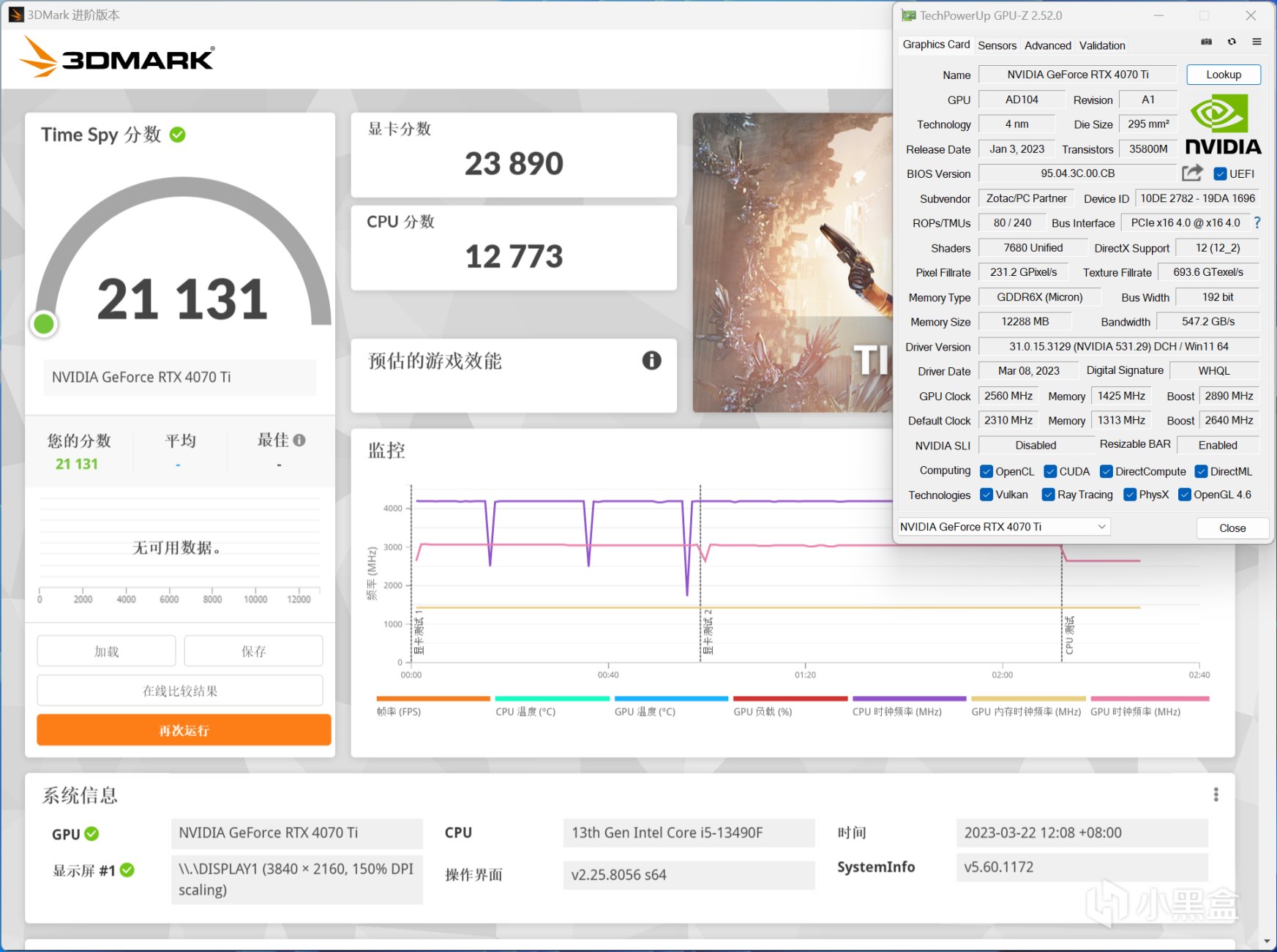Viewport: 1277px width, 952px height.
Task: Click the GPU 内存时钟频率 yellow legend swatch
Action: pos(1028,699)
